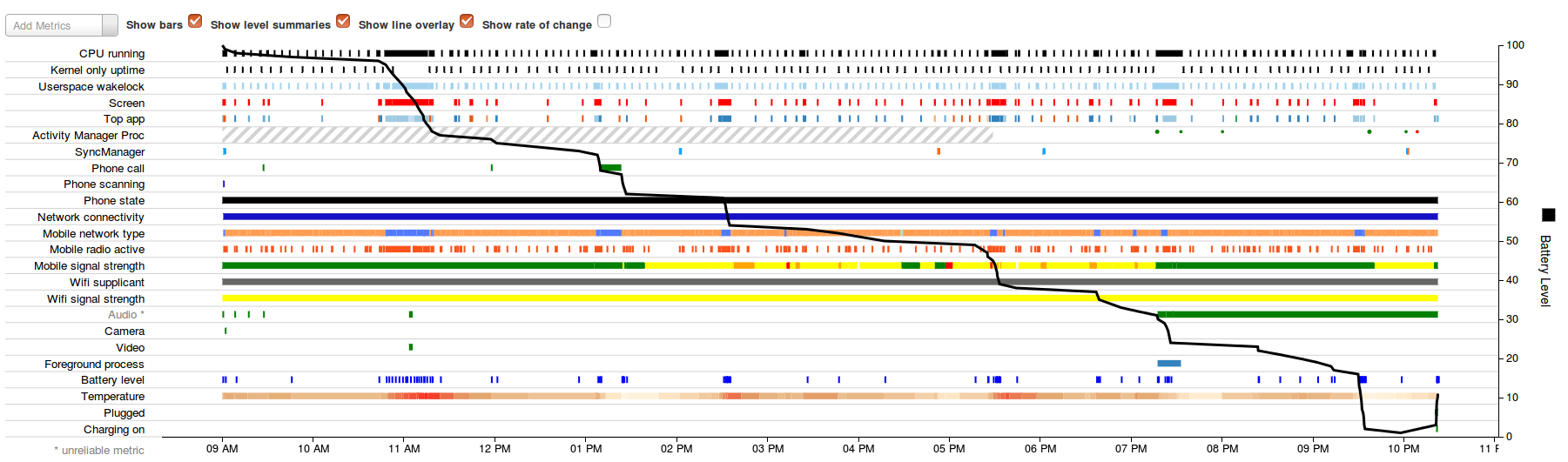The width and height of the screenshot is (1568, 462).
Task: Click the Battery level metric label
Action: tap(112, 380)
